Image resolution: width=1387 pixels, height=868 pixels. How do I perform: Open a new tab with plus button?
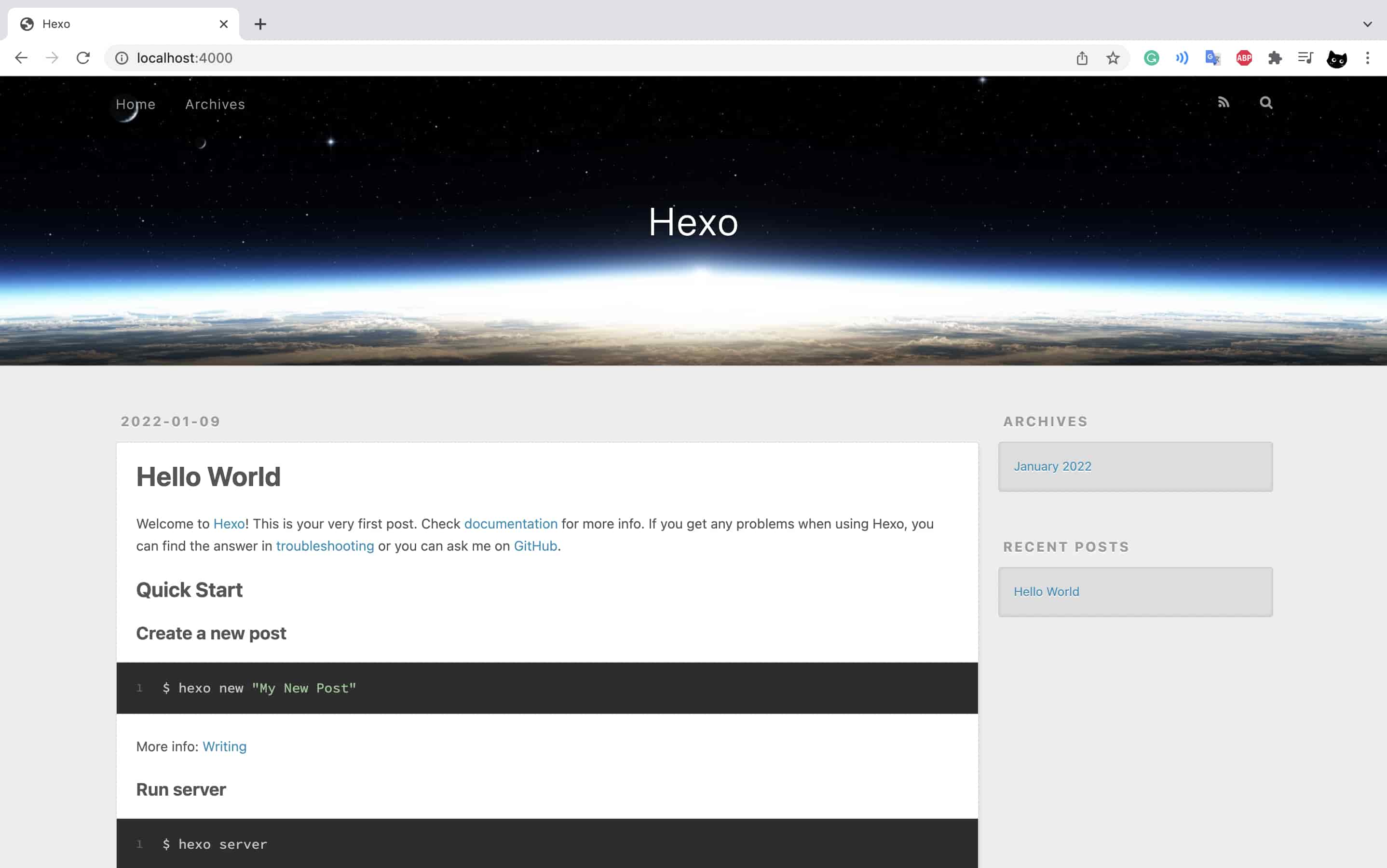point(260,24)
